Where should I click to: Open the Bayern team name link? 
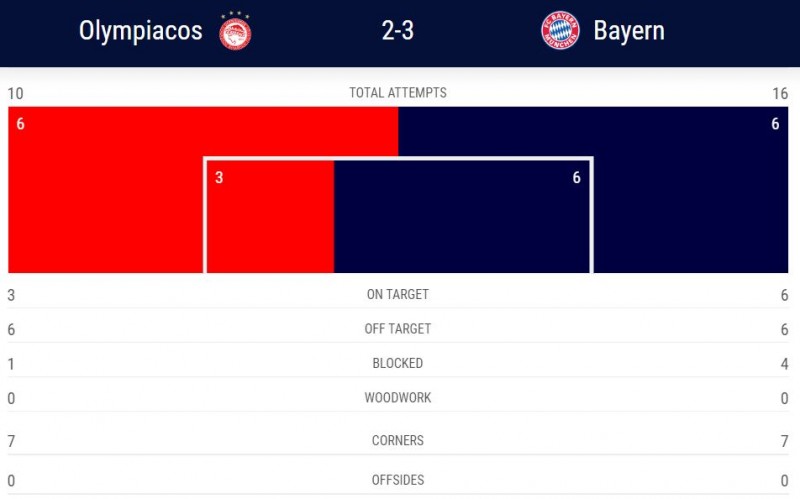629,31
